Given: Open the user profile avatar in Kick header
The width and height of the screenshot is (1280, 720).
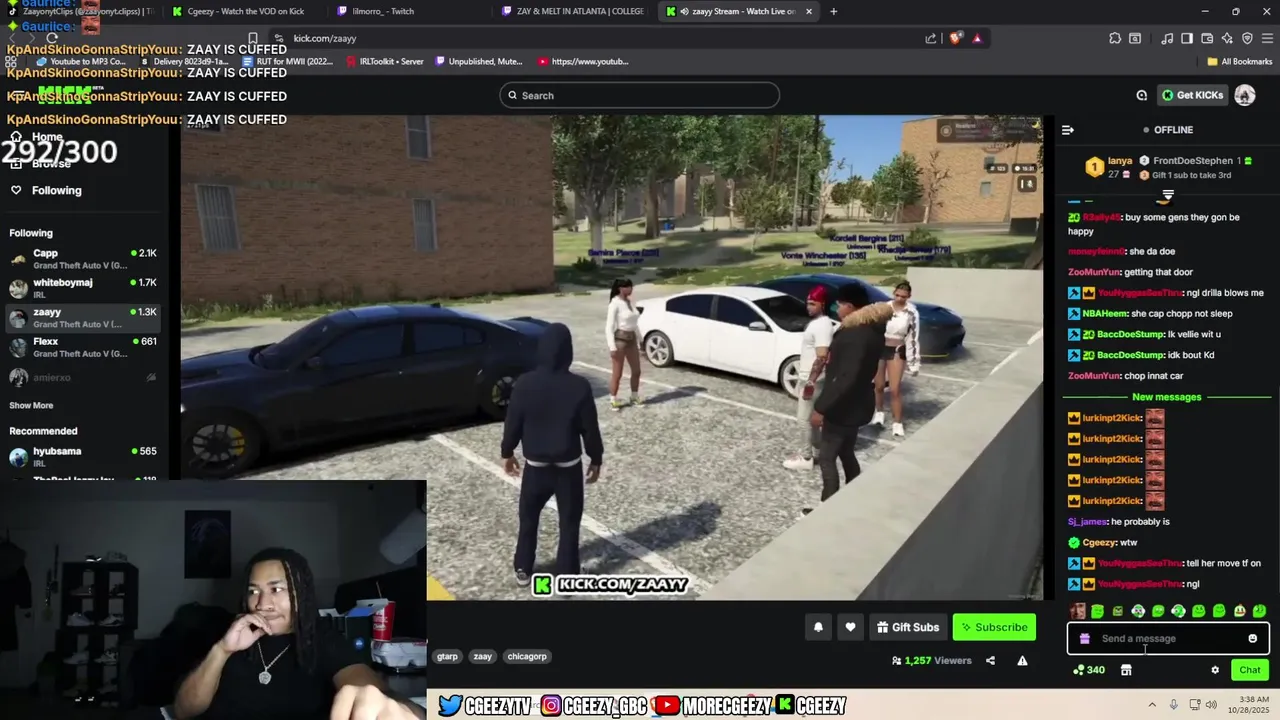Looking at the screenshot, I should pyautogui.click(x=1245, y=95).
